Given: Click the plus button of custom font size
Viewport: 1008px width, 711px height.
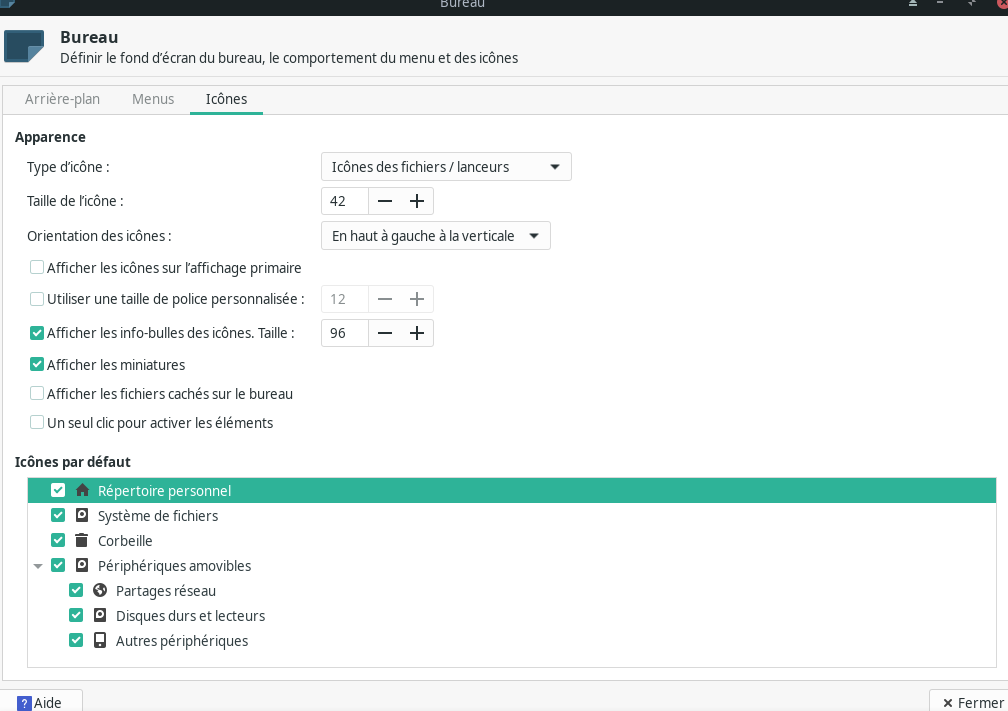Looking at the screenshot, I should click(417, 299).
